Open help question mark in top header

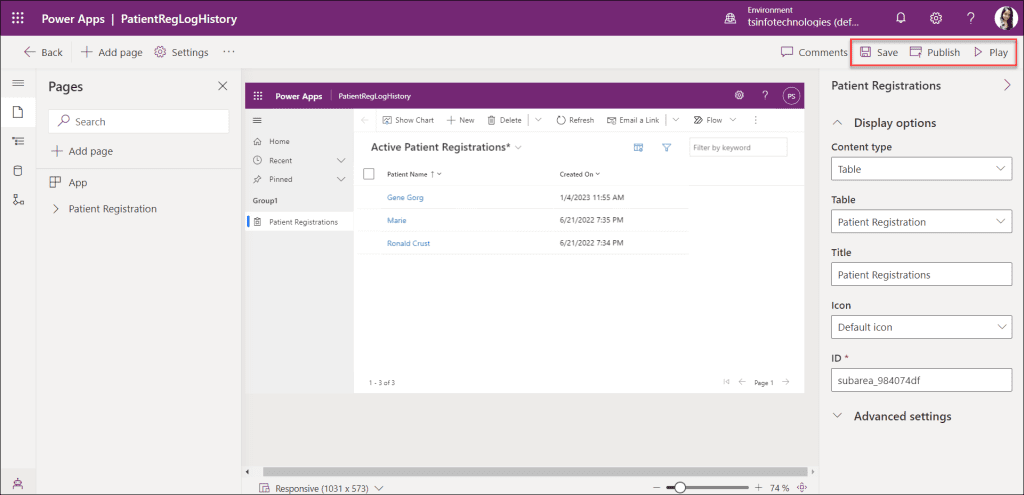pos(970,18)
